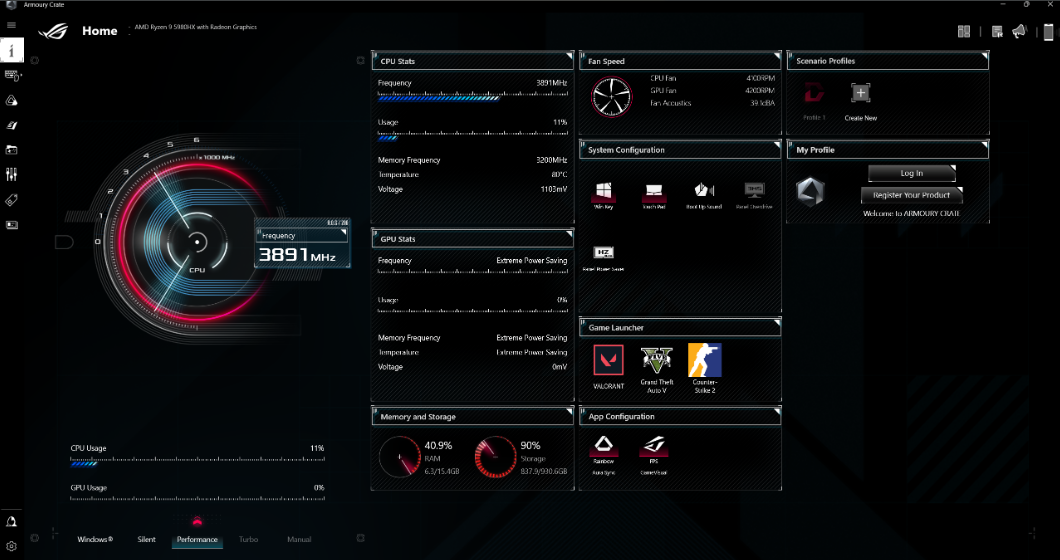Screen dimensions: 1060x560
Task: Select the Silent operating mode
Action: point(147,540)
